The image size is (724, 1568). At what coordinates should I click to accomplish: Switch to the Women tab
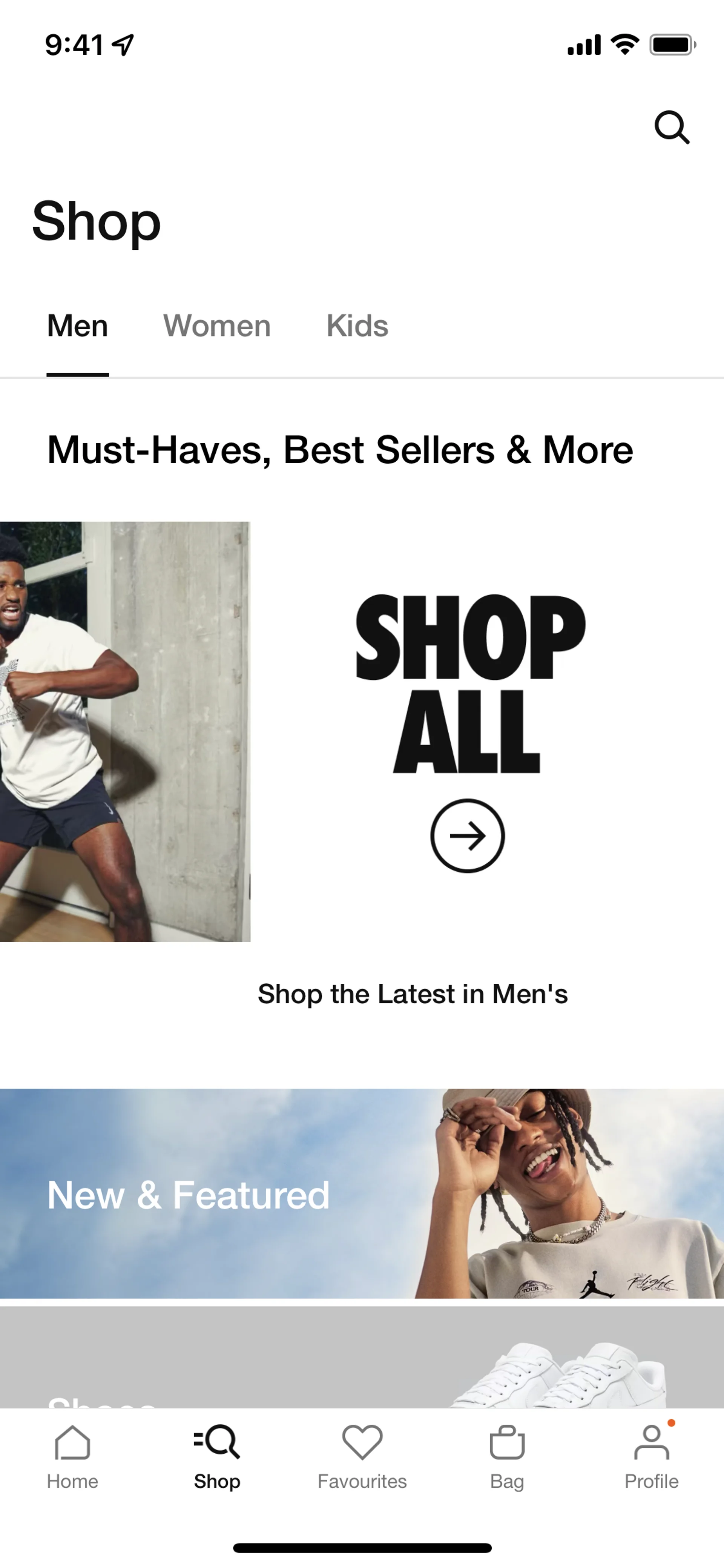[216, 326]
